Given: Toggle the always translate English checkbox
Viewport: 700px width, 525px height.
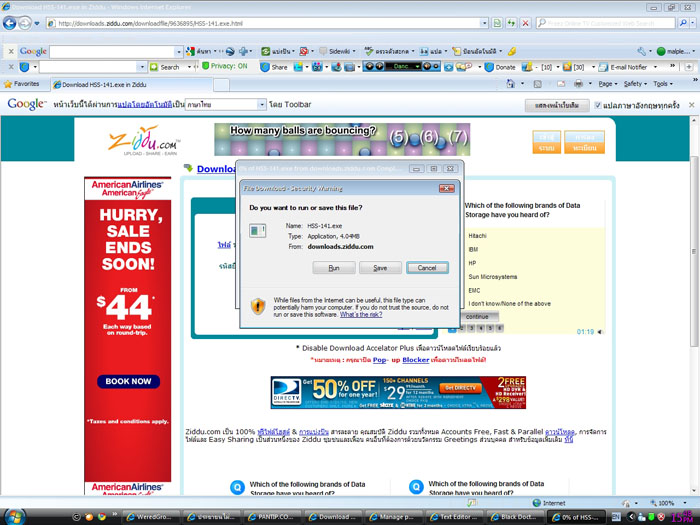Looking at the screenshot, I should pyautogui.click(x=598, y=105).
